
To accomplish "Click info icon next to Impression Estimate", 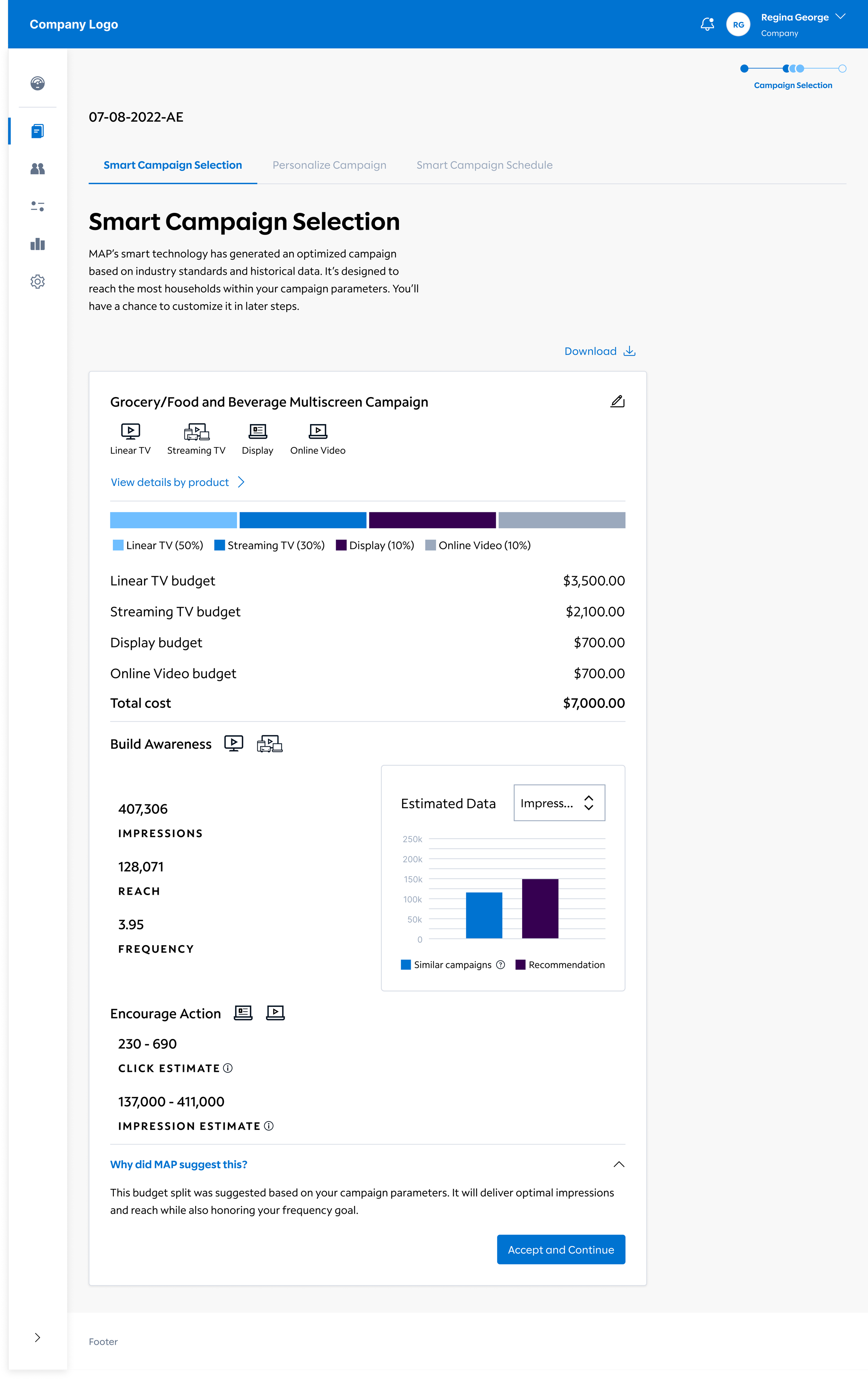I will (269, 1126).
